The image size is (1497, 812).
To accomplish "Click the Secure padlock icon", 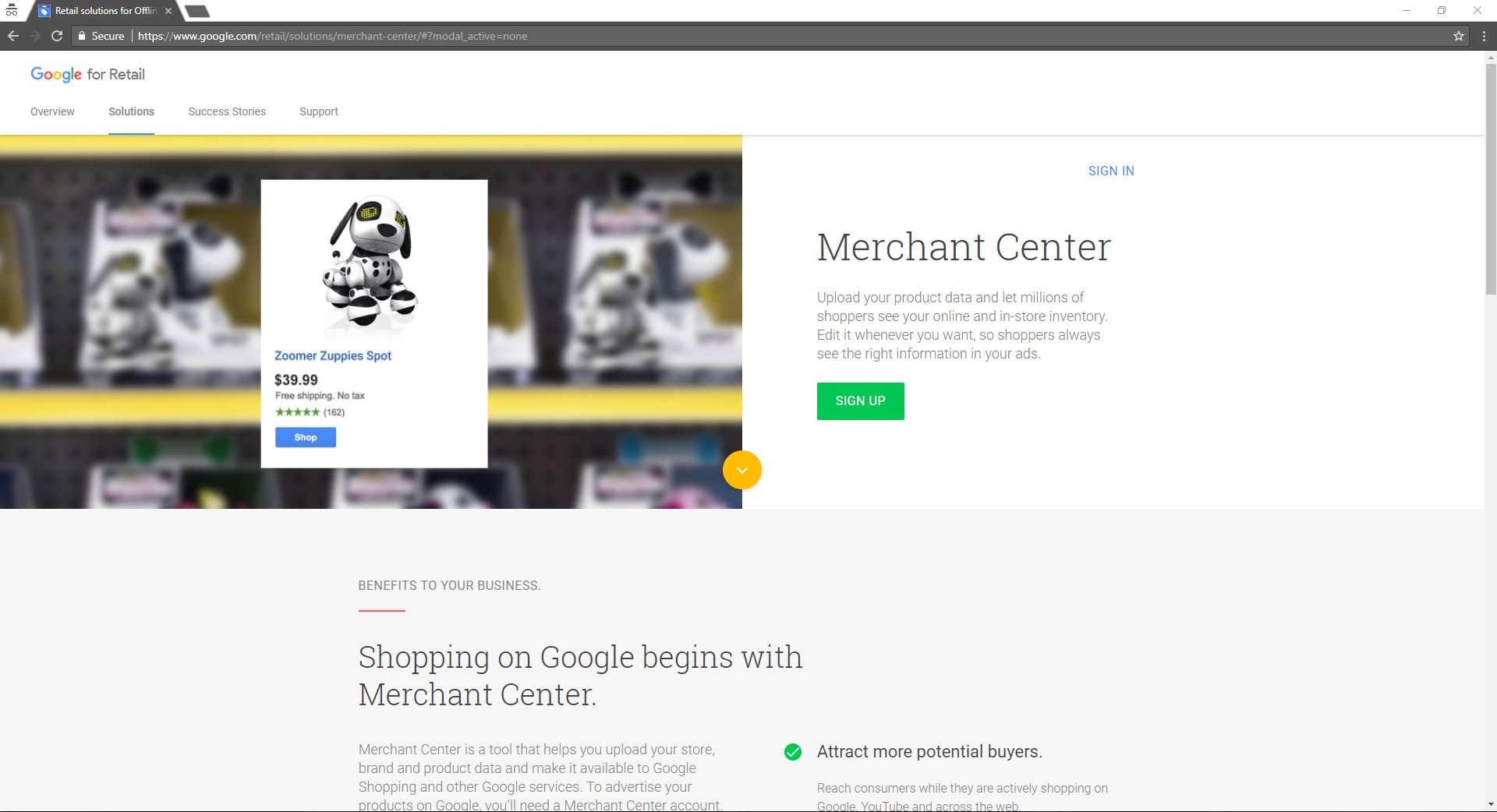I will click(82, 36).
